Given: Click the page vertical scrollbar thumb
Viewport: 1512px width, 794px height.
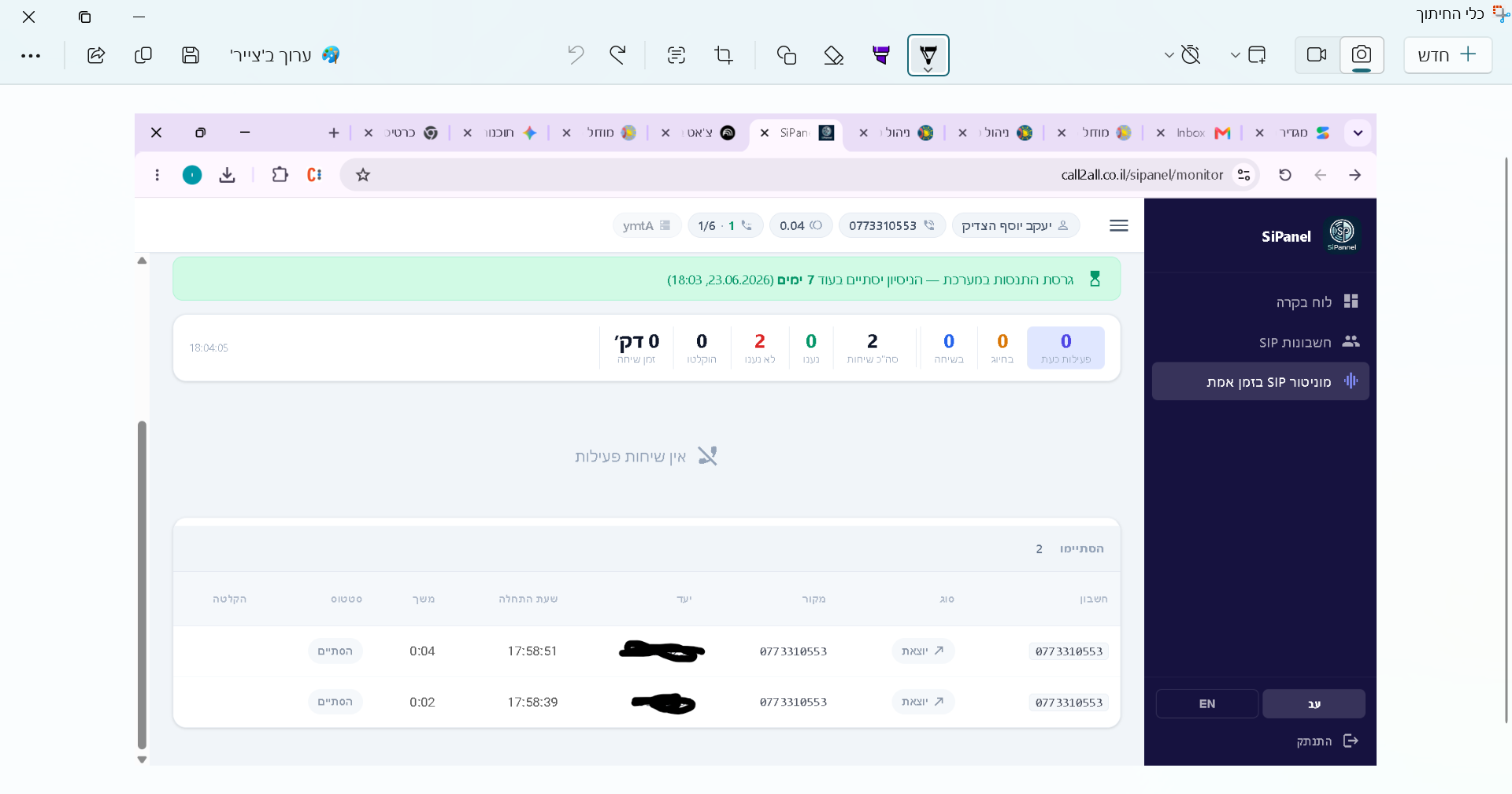Looking at the screenshot, I should (x=142, y=584).
